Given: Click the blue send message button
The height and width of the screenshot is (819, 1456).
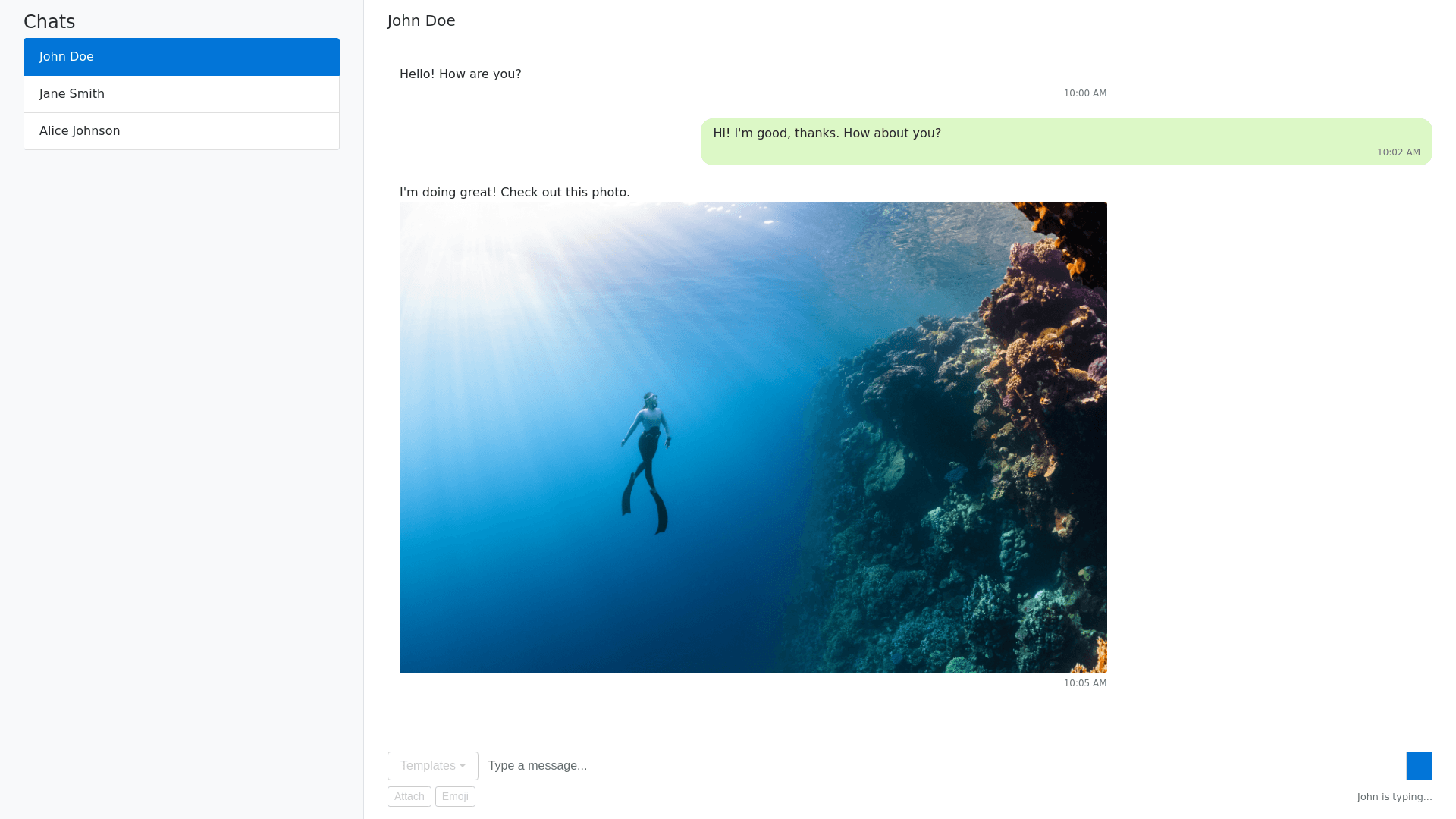Looking at the screenshot, I should pos(1419,766).
